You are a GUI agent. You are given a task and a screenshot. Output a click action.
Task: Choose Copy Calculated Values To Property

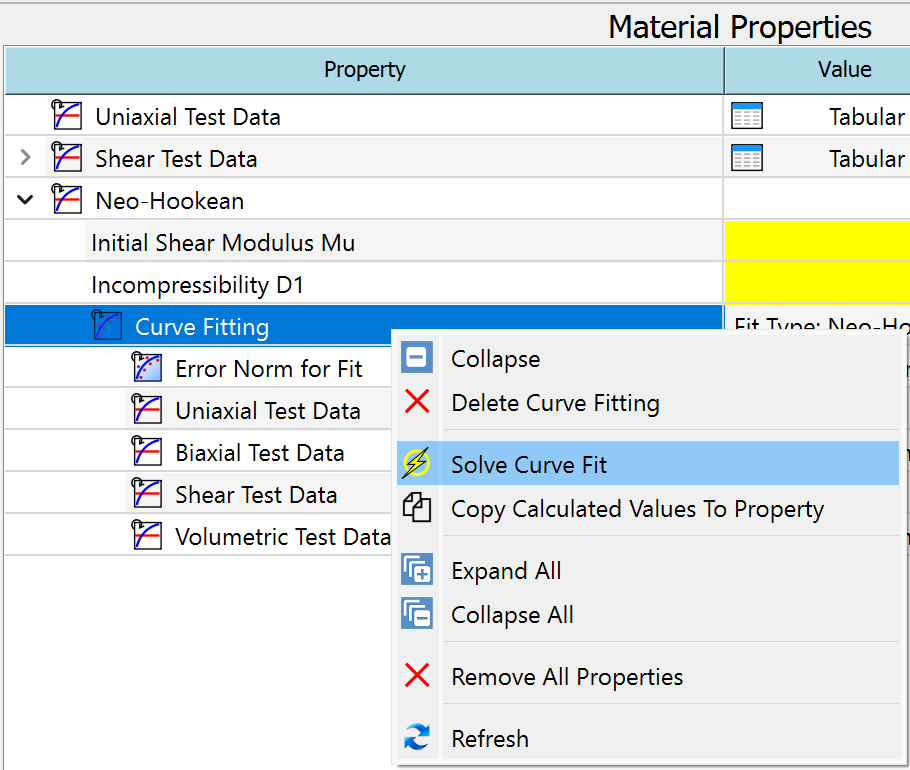[x=637, y=509]
